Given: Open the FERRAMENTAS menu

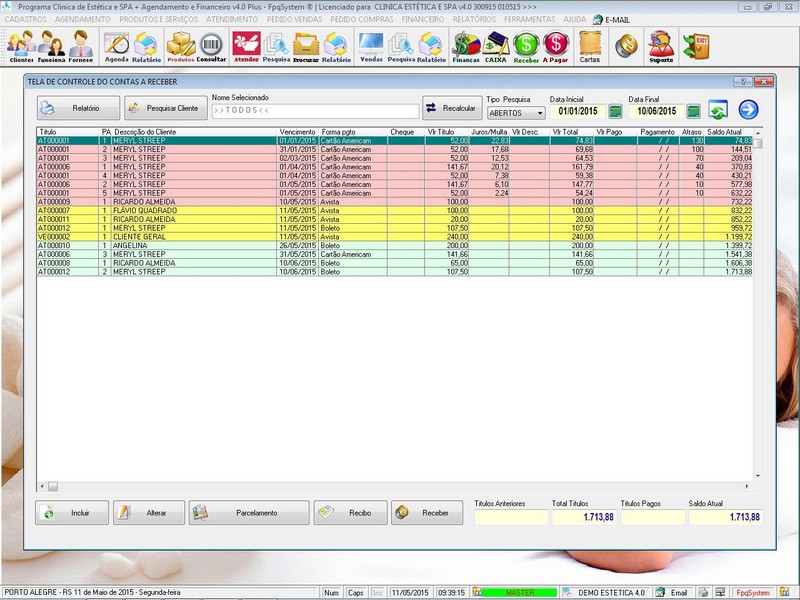Looking at the screenshot, I should (x=530, y=19).
